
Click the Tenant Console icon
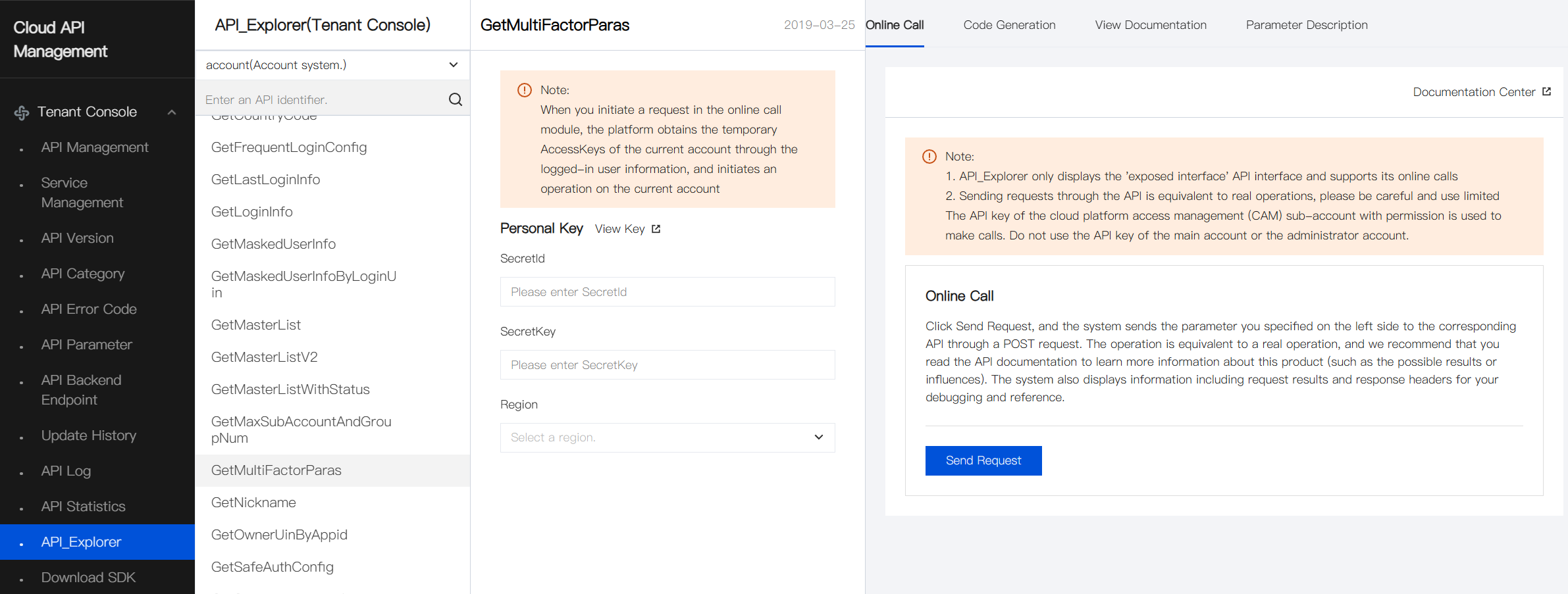[x=22, y=112]
